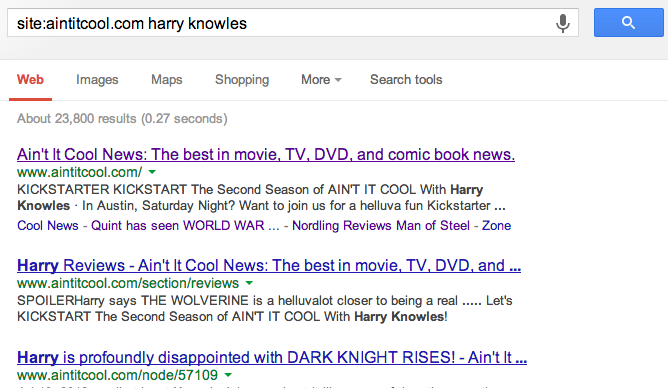Open the Shopping tab
The image size is (668, 388).
point(242,80)
